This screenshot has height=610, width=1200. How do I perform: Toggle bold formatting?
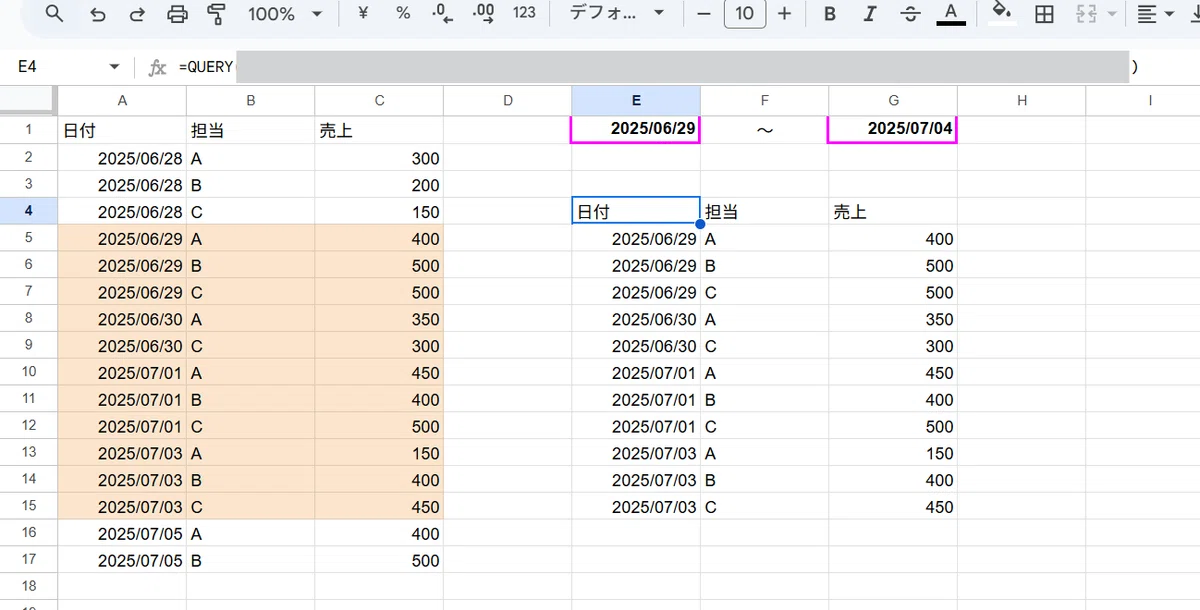click(830, 14)
